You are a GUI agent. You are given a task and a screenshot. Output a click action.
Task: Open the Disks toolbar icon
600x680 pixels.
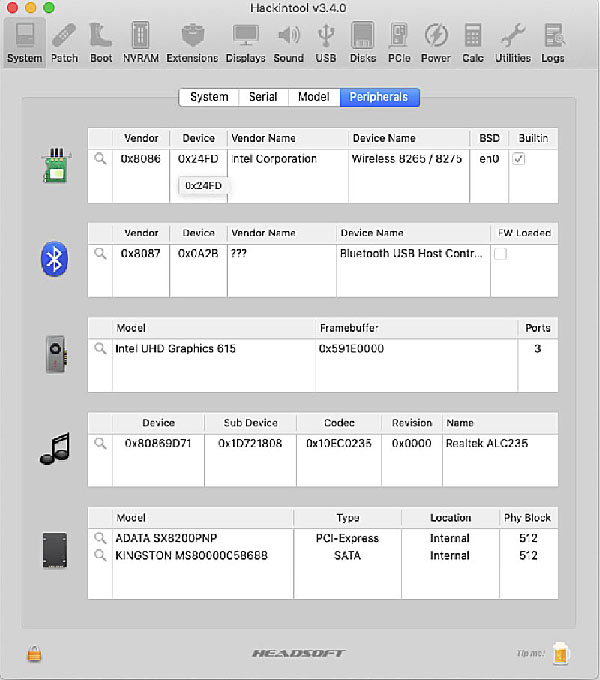(x=362, y=42)
